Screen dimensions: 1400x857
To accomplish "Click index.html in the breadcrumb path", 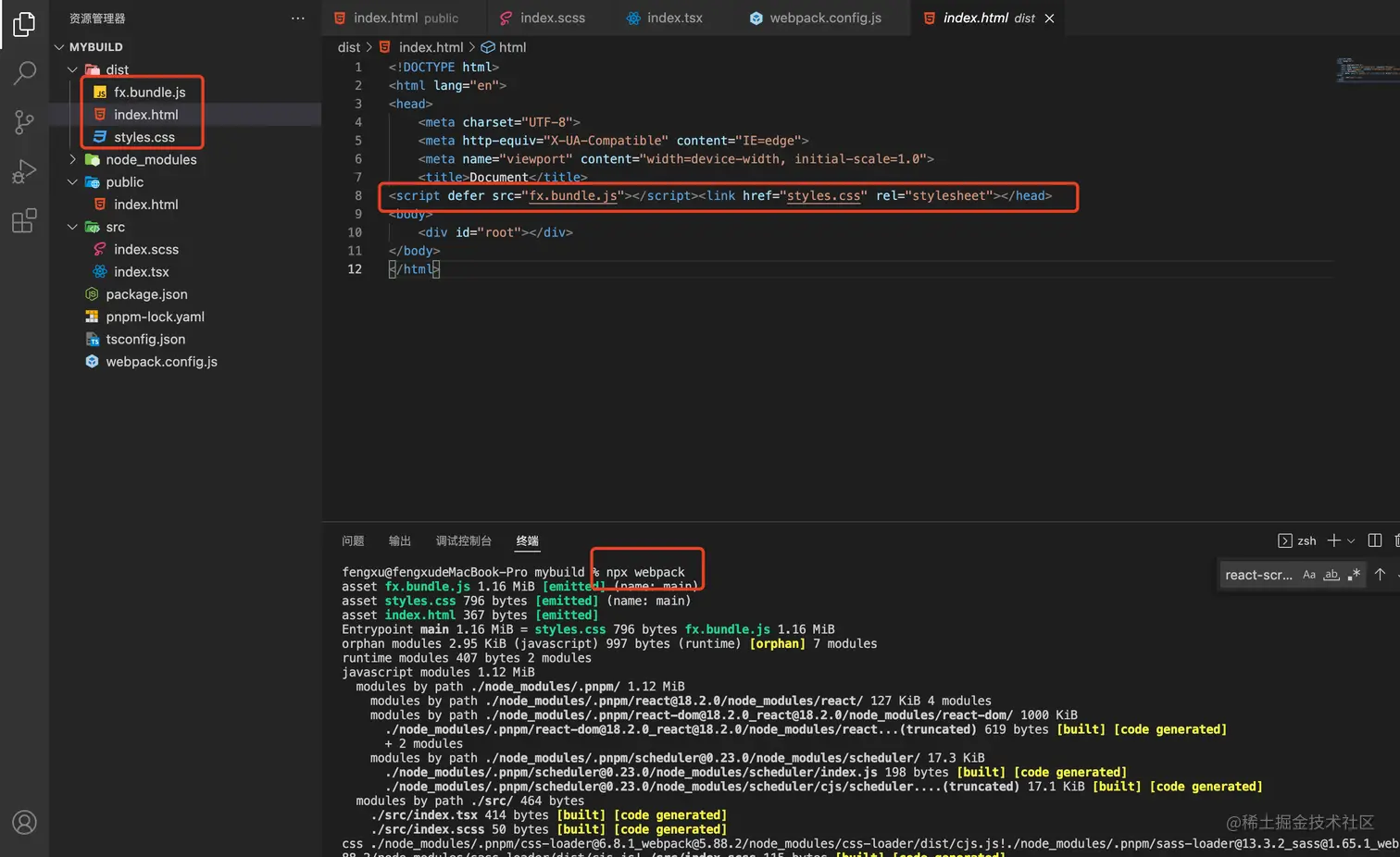I will (431, 47).
